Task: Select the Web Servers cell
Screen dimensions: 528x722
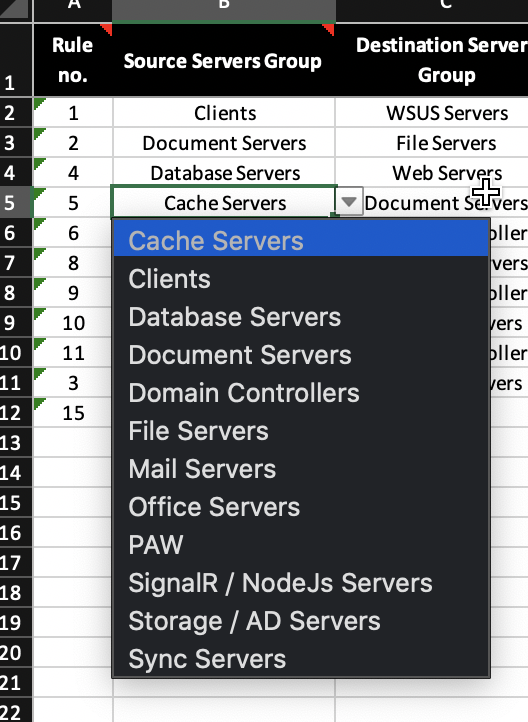Action: click(432, 173)
